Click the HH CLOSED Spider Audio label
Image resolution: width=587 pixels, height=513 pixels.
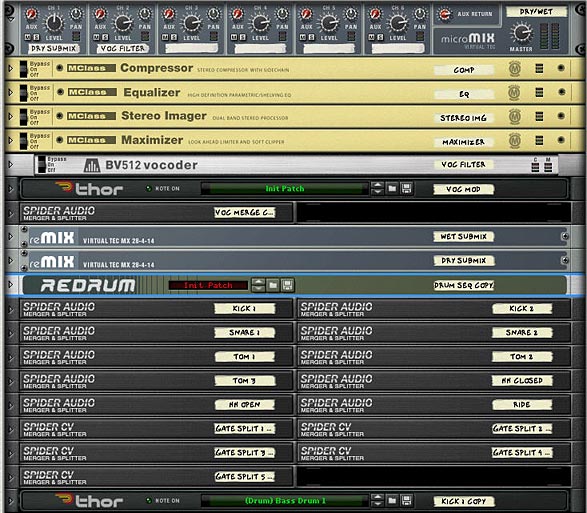tap(522, 380)
